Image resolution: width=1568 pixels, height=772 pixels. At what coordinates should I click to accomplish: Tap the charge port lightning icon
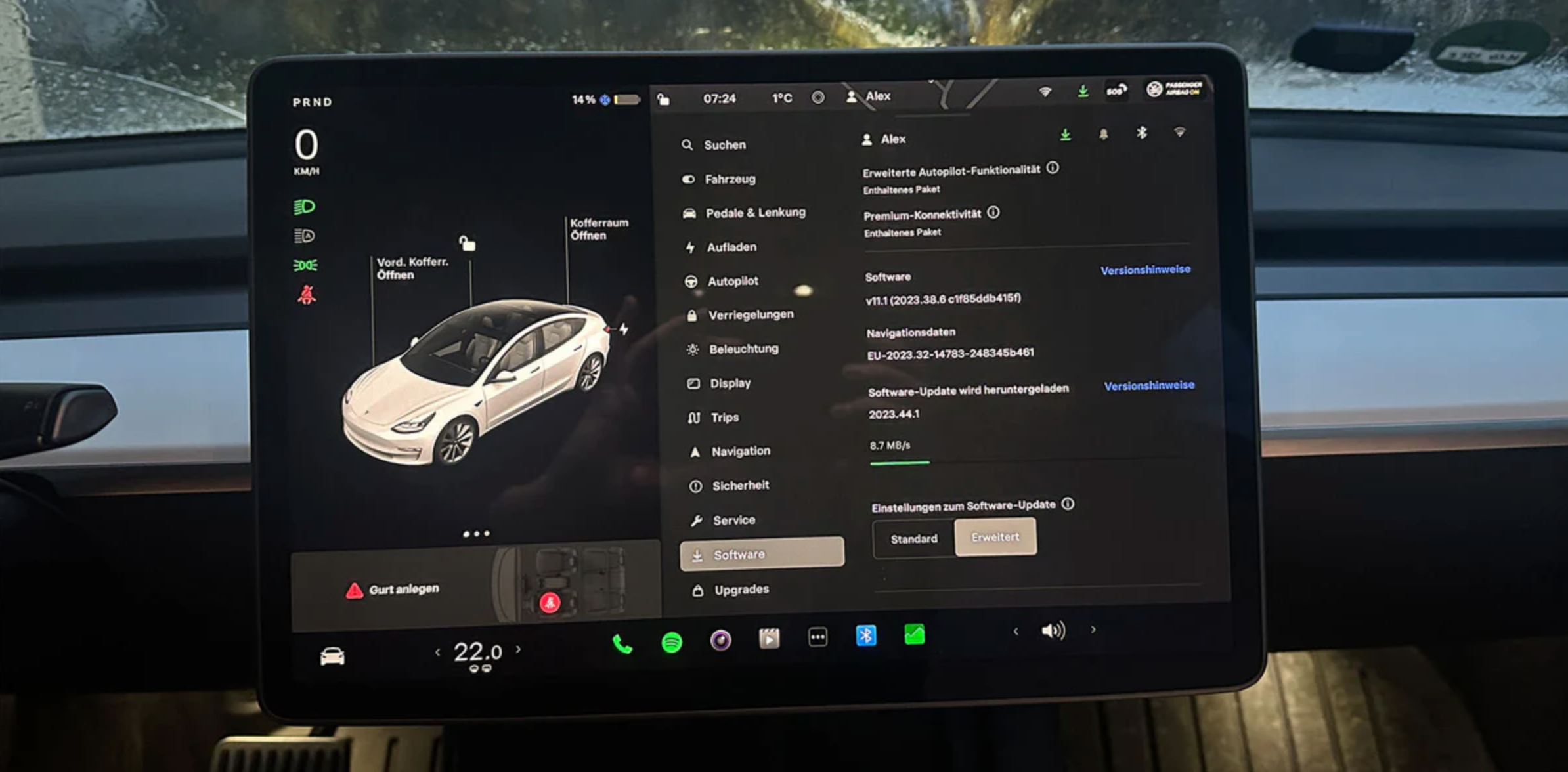[x=623, y=328]
